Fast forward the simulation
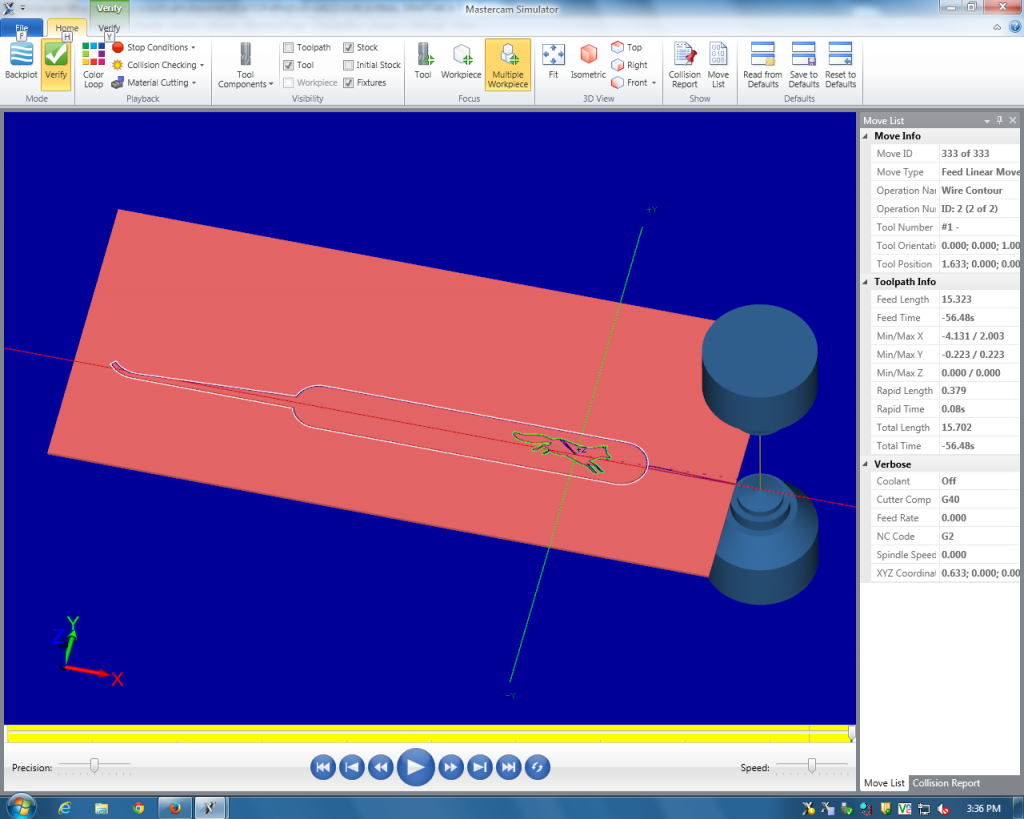Image resolution: width=1024 pixels, height=819 pixels. coord(451,767)
